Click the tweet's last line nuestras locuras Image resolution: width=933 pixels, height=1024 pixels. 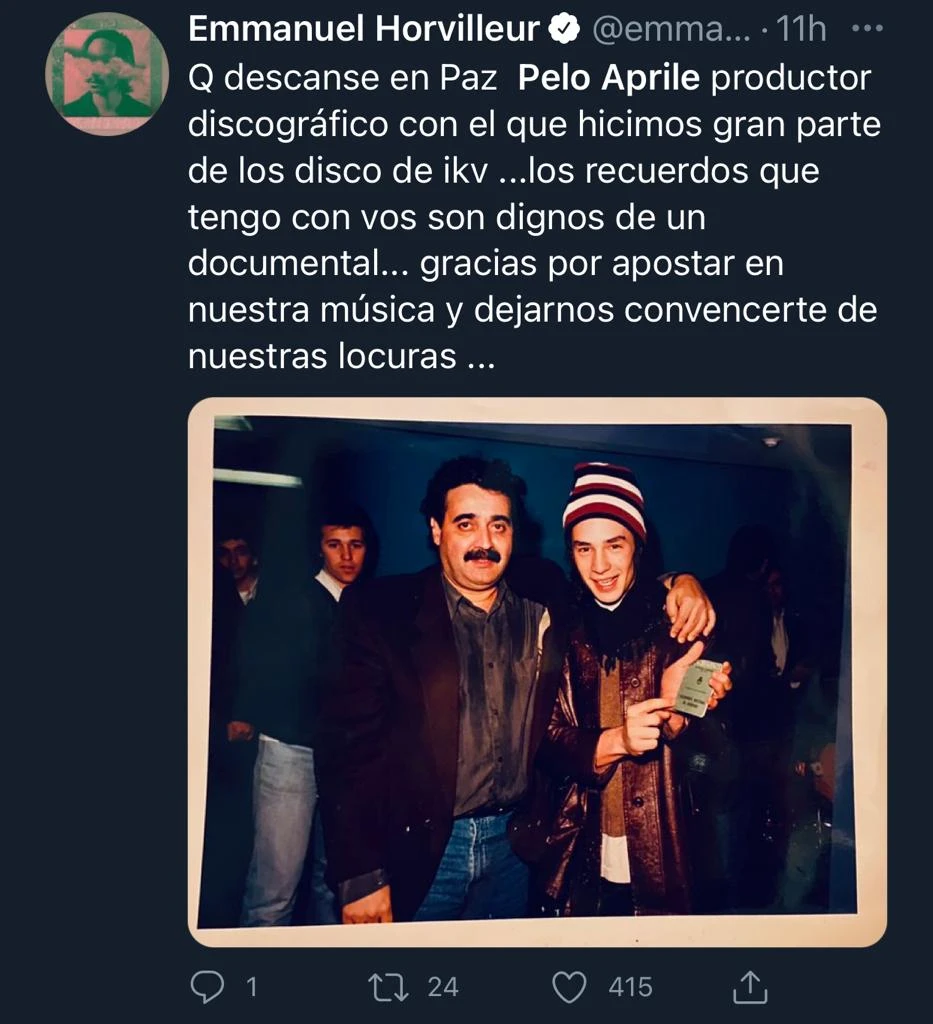pos(341,357)
